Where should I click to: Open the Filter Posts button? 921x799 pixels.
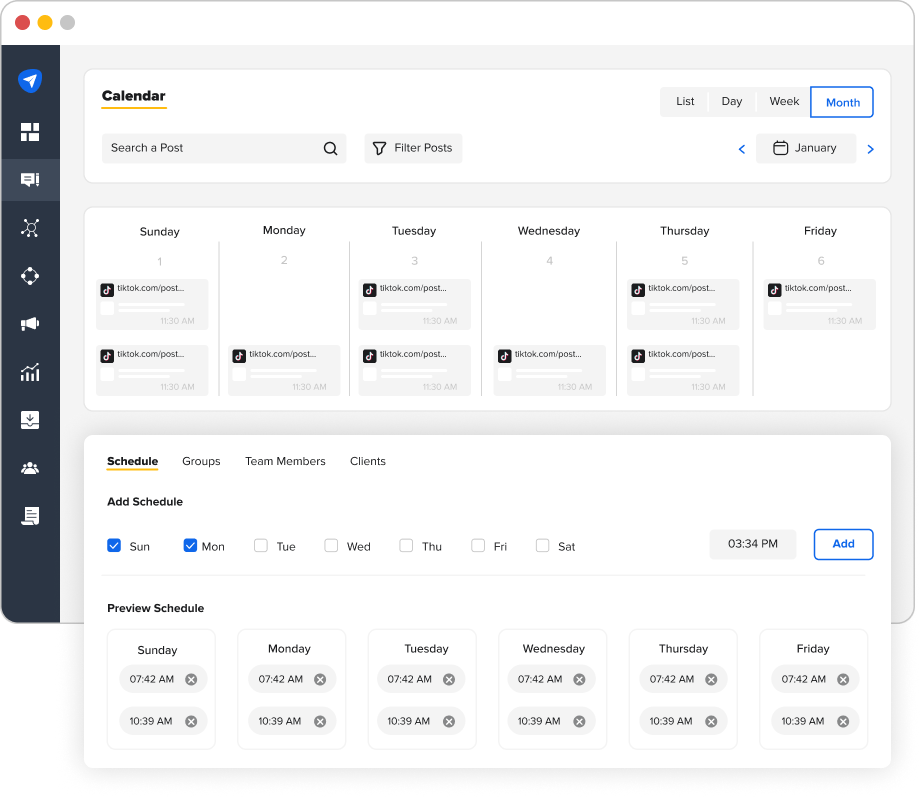tap(413, 148)
